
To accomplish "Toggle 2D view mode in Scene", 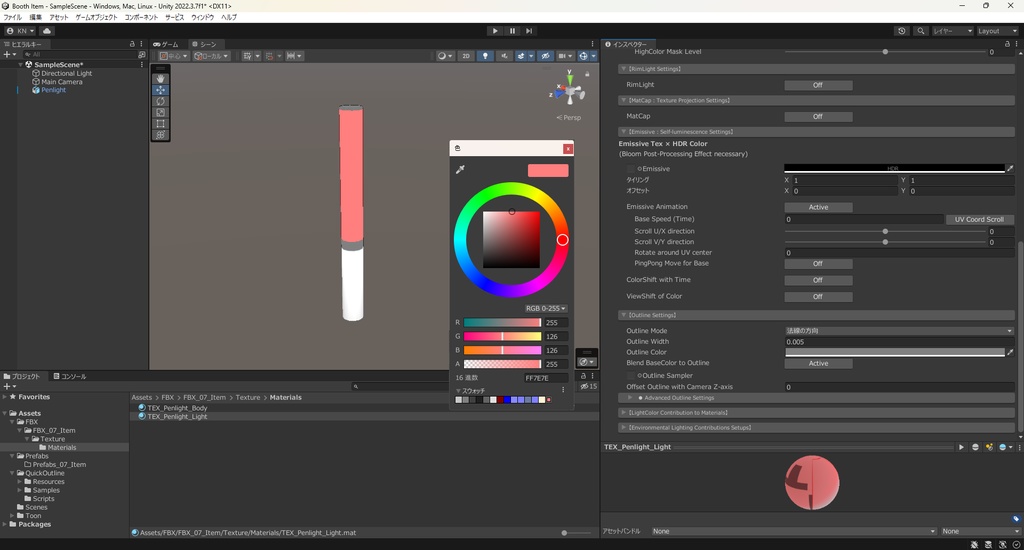I will 466,56.
